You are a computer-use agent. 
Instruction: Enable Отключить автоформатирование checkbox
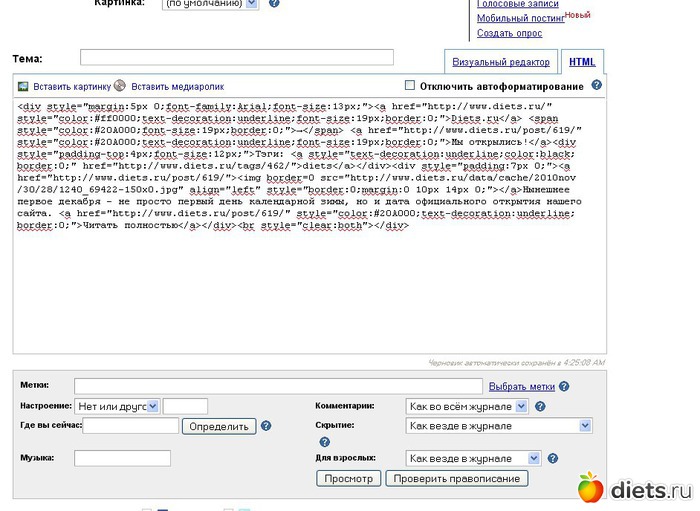coord(409,86)
